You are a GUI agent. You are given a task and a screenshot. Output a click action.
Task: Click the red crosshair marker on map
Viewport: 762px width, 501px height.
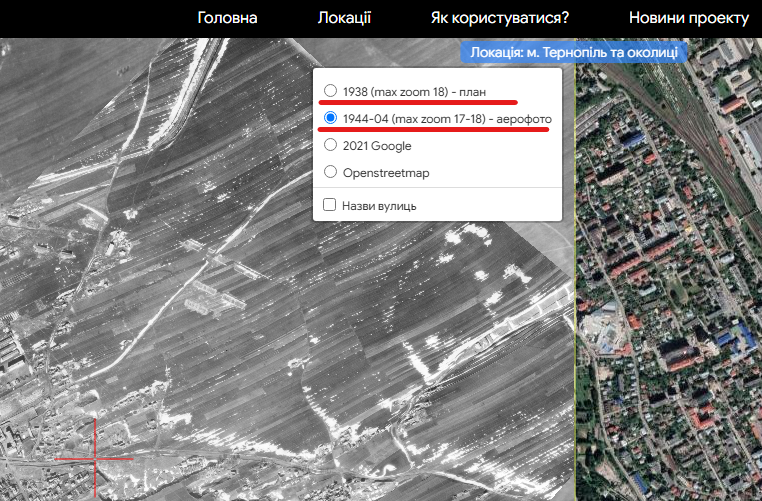pos(95,458)
